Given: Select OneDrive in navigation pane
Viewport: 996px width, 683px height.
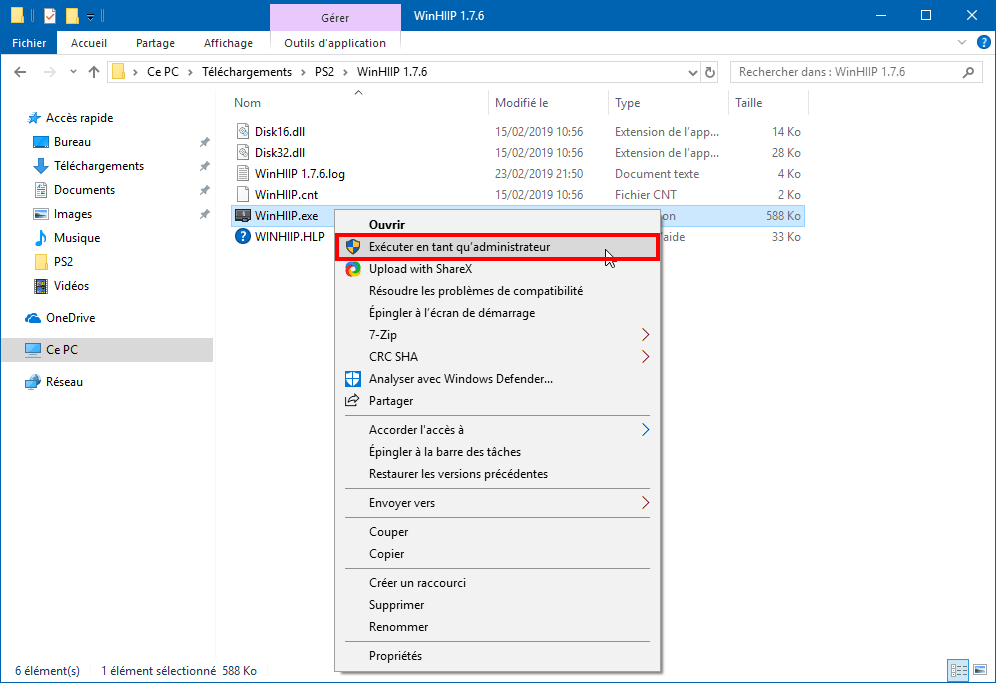Looking at the screenshot, I should [70, 318].
